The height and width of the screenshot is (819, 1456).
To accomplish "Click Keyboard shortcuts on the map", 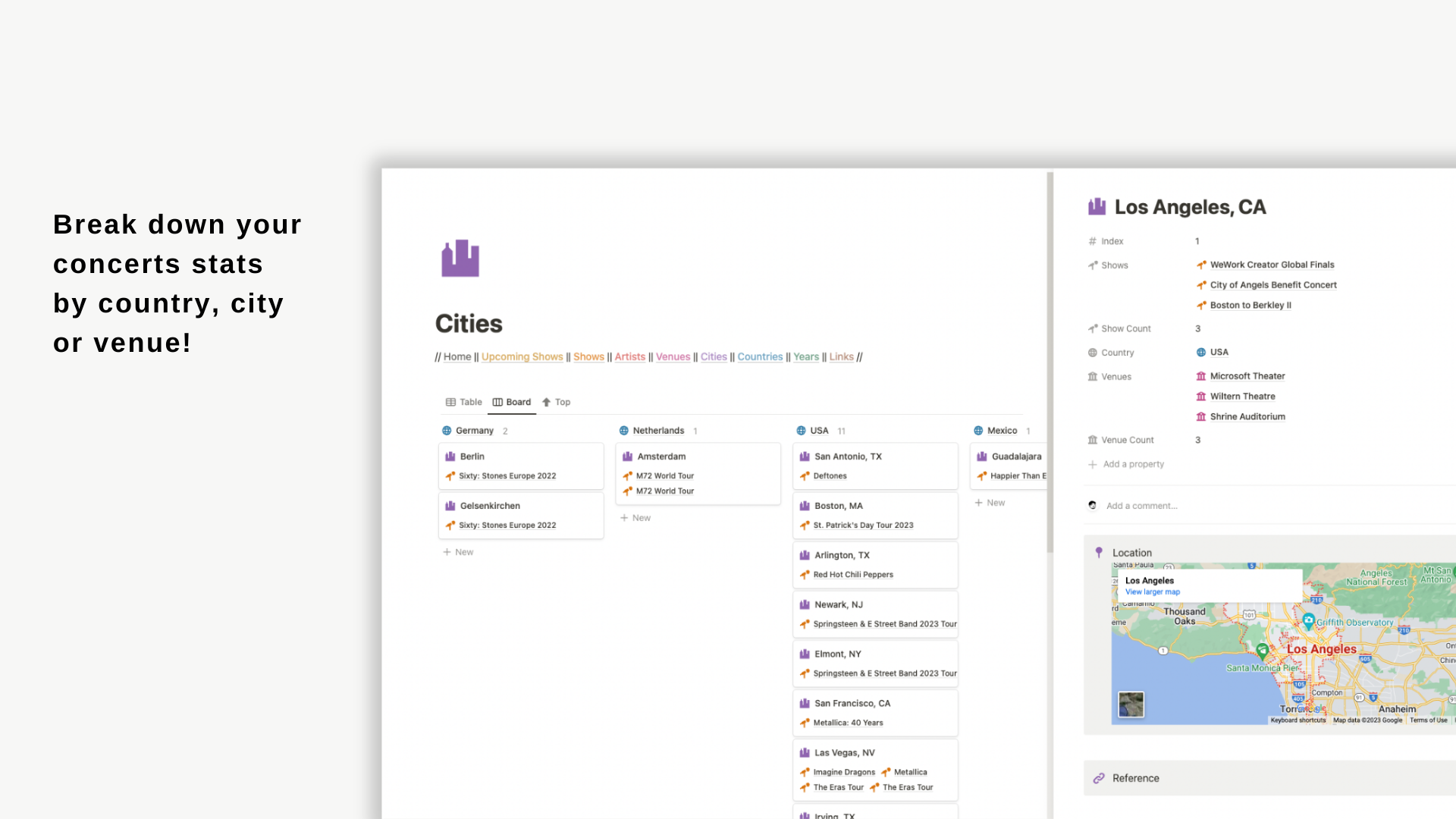I will tap(1298, 720).
